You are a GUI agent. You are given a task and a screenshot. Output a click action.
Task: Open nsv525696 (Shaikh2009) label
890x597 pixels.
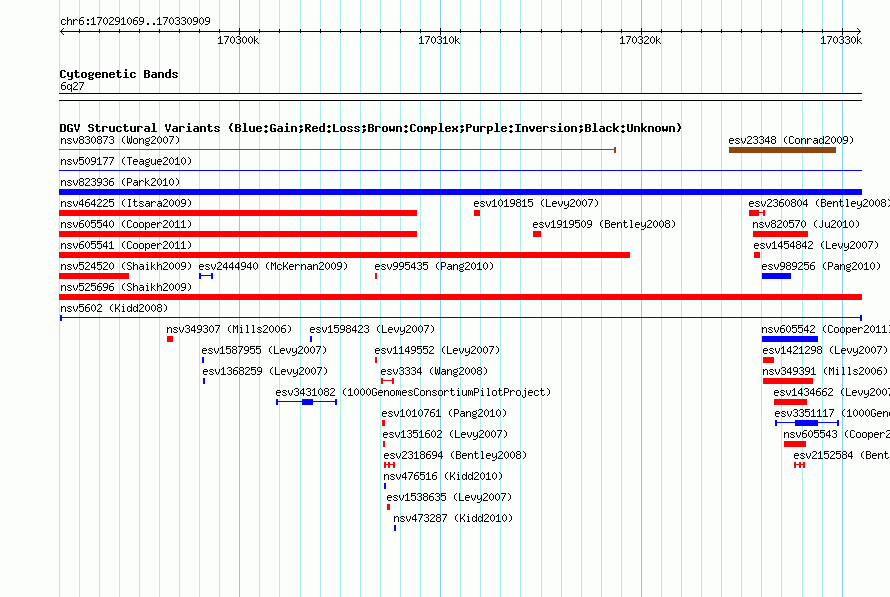[126, 287]
